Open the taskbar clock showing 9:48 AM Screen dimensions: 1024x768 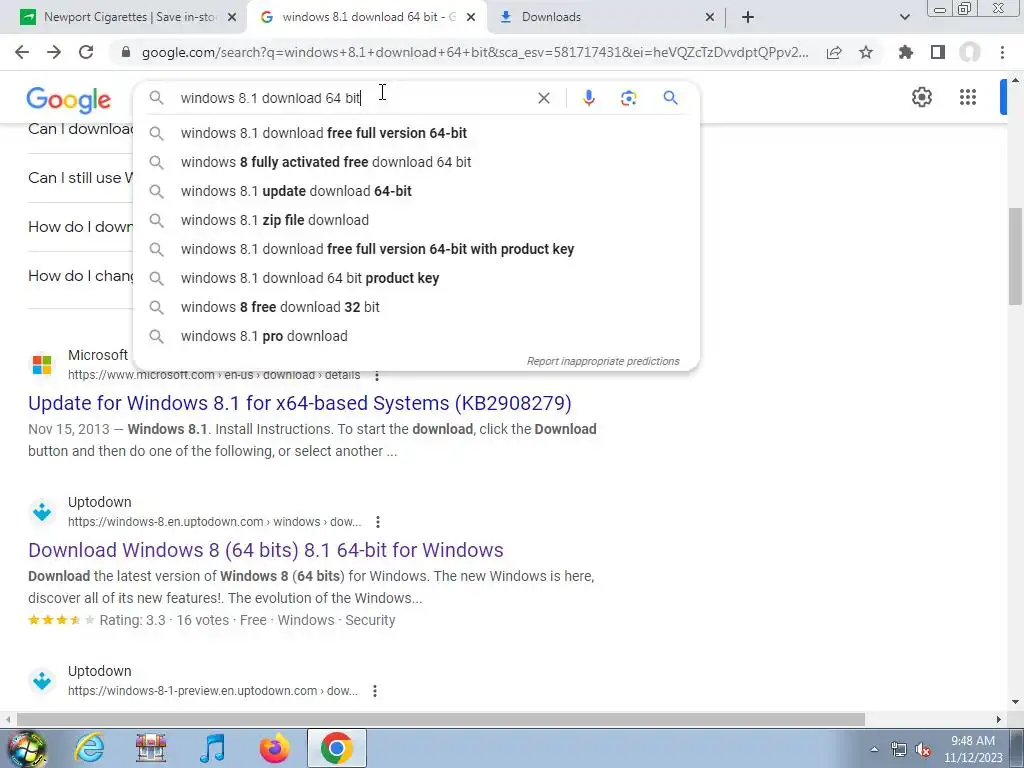click(972, 749)
